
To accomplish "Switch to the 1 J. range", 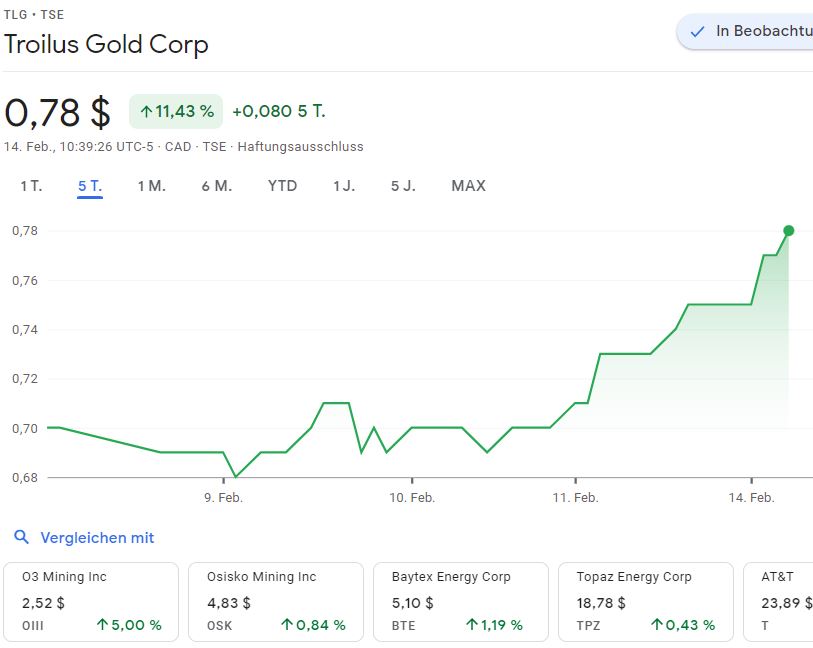I will [344, 186].
